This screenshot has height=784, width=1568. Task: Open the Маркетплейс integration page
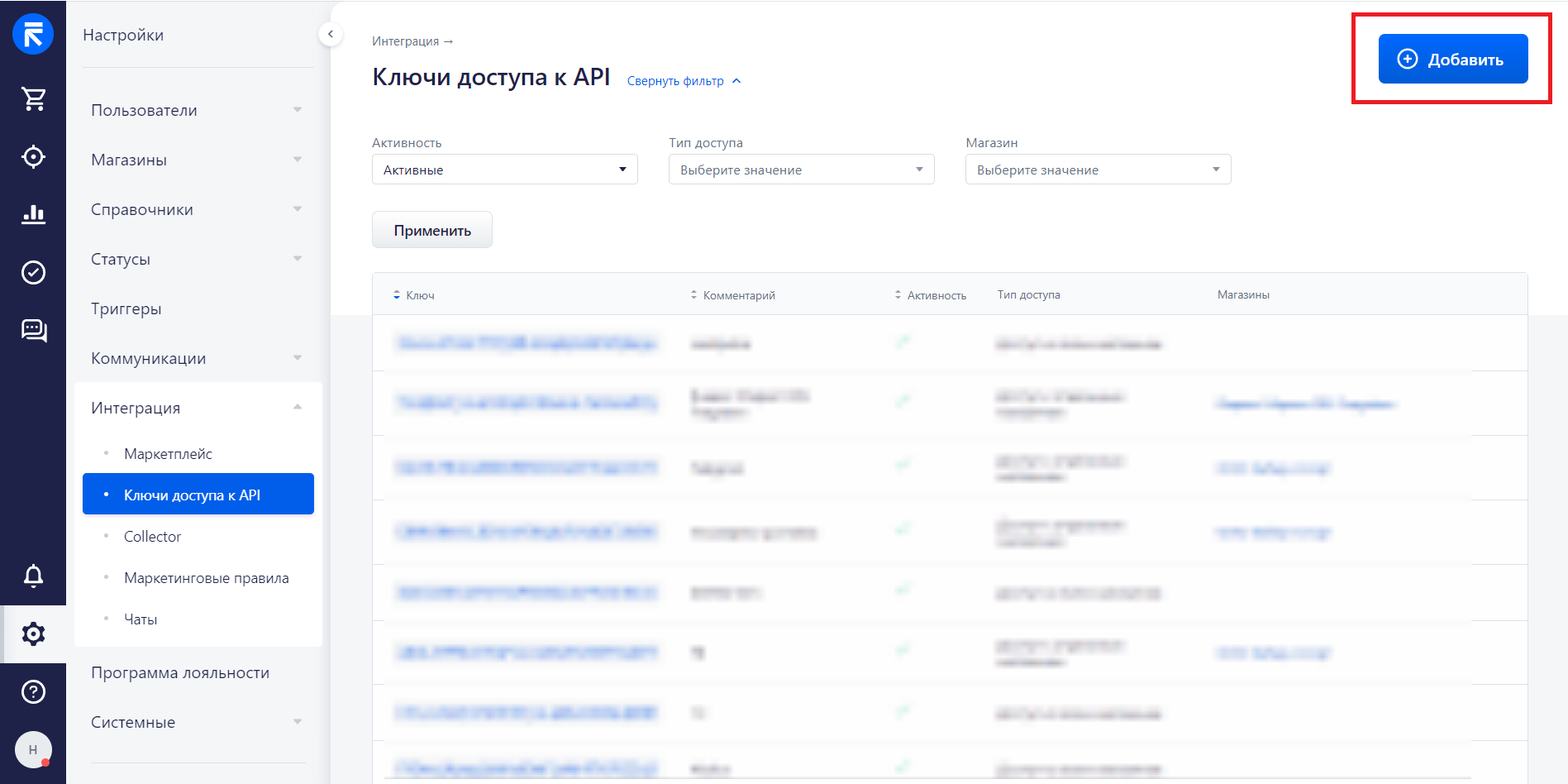[168, 454]
